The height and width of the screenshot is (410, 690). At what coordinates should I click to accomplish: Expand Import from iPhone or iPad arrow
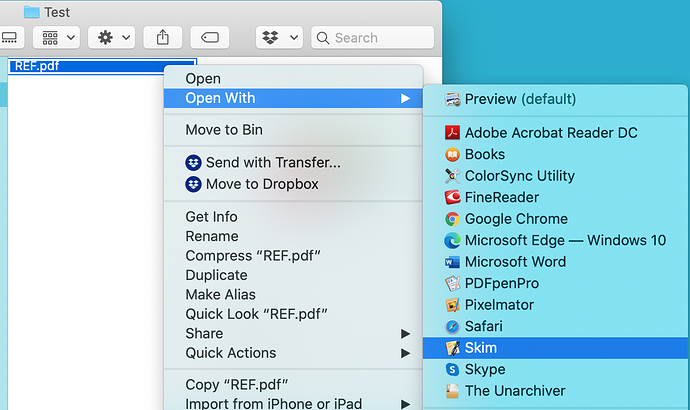[405, 404]
